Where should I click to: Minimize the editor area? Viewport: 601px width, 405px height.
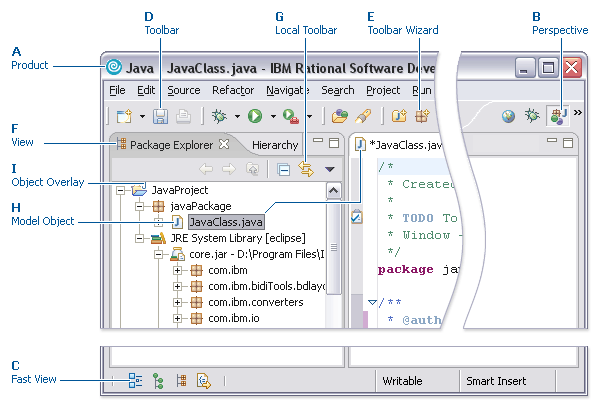tap(552, 141)
